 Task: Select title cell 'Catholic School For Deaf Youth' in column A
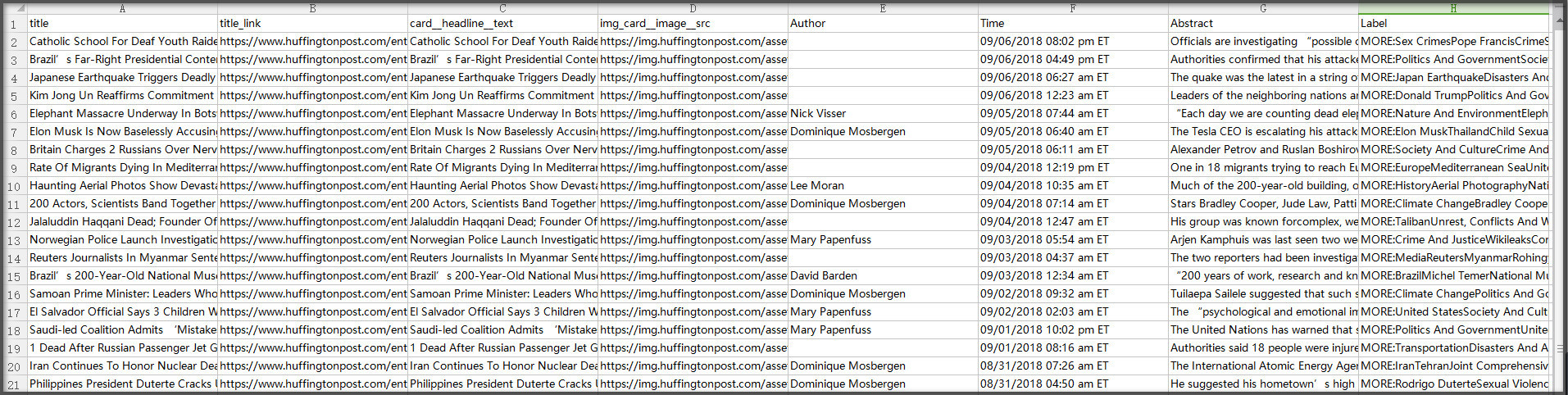tap(122, 41)
